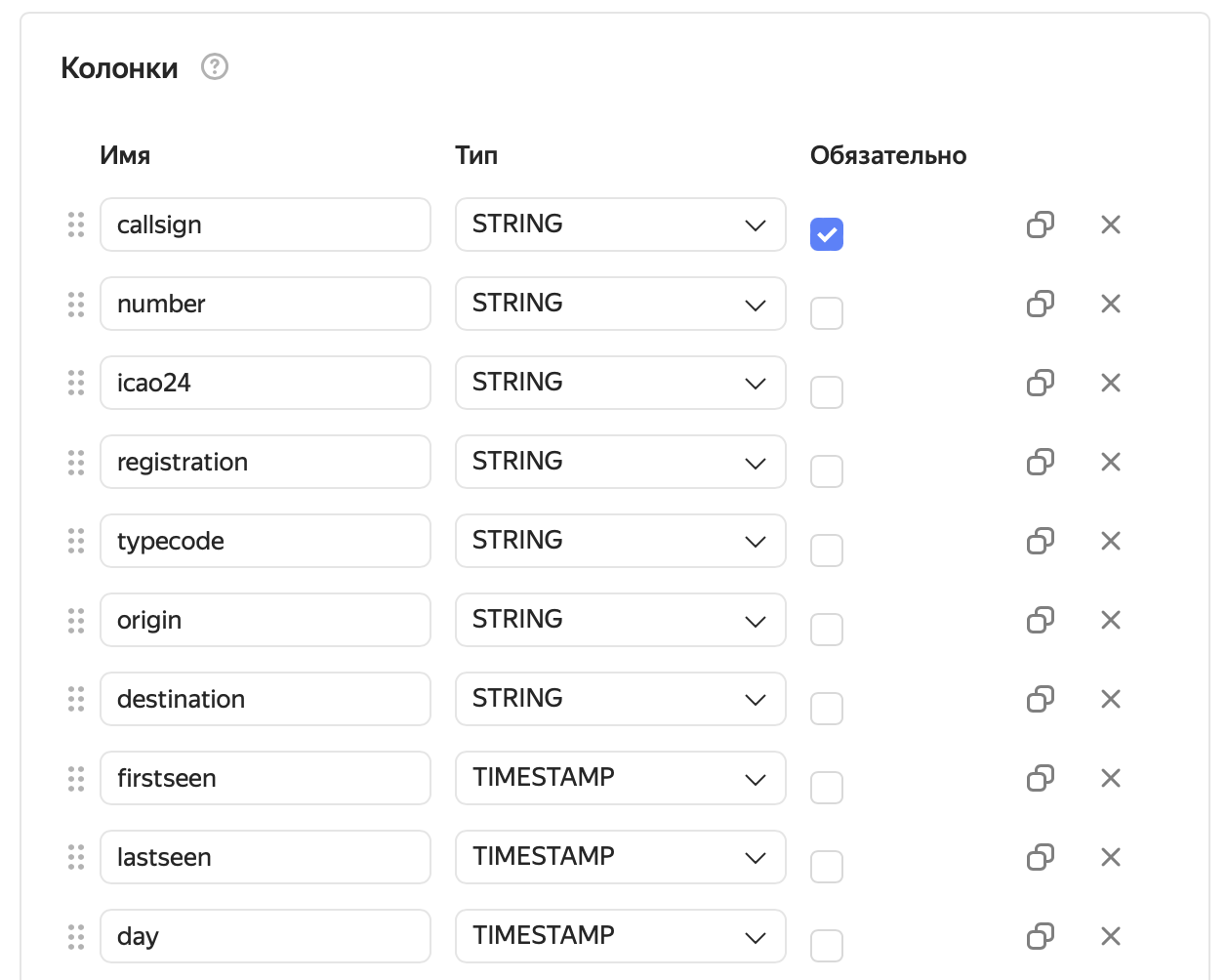Image resolution: width=1228 pixels, height=980 pixels.
Task: Remove the registration column
Action: click(1111, 462)
